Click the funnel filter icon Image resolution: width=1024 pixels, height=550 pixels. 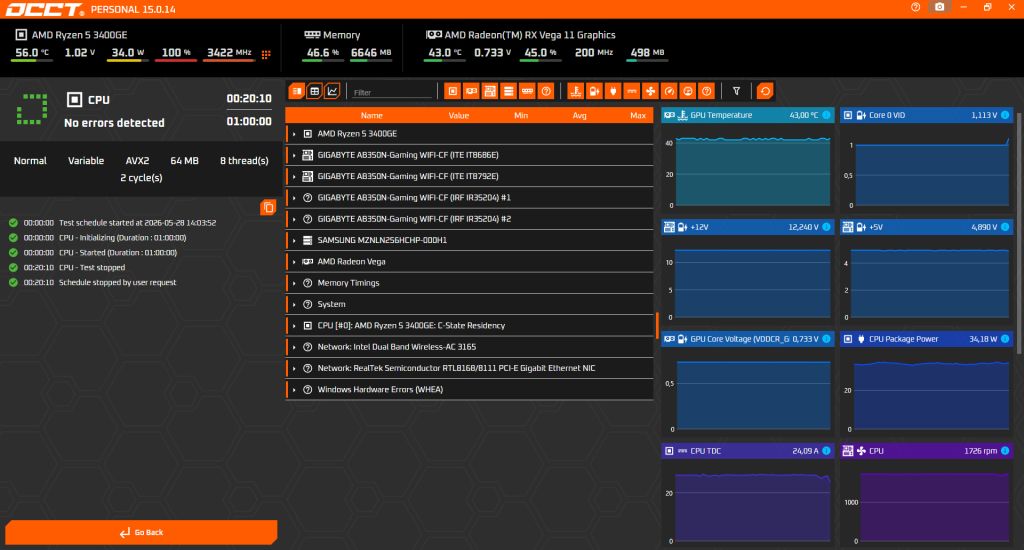[x=736, y=91]
